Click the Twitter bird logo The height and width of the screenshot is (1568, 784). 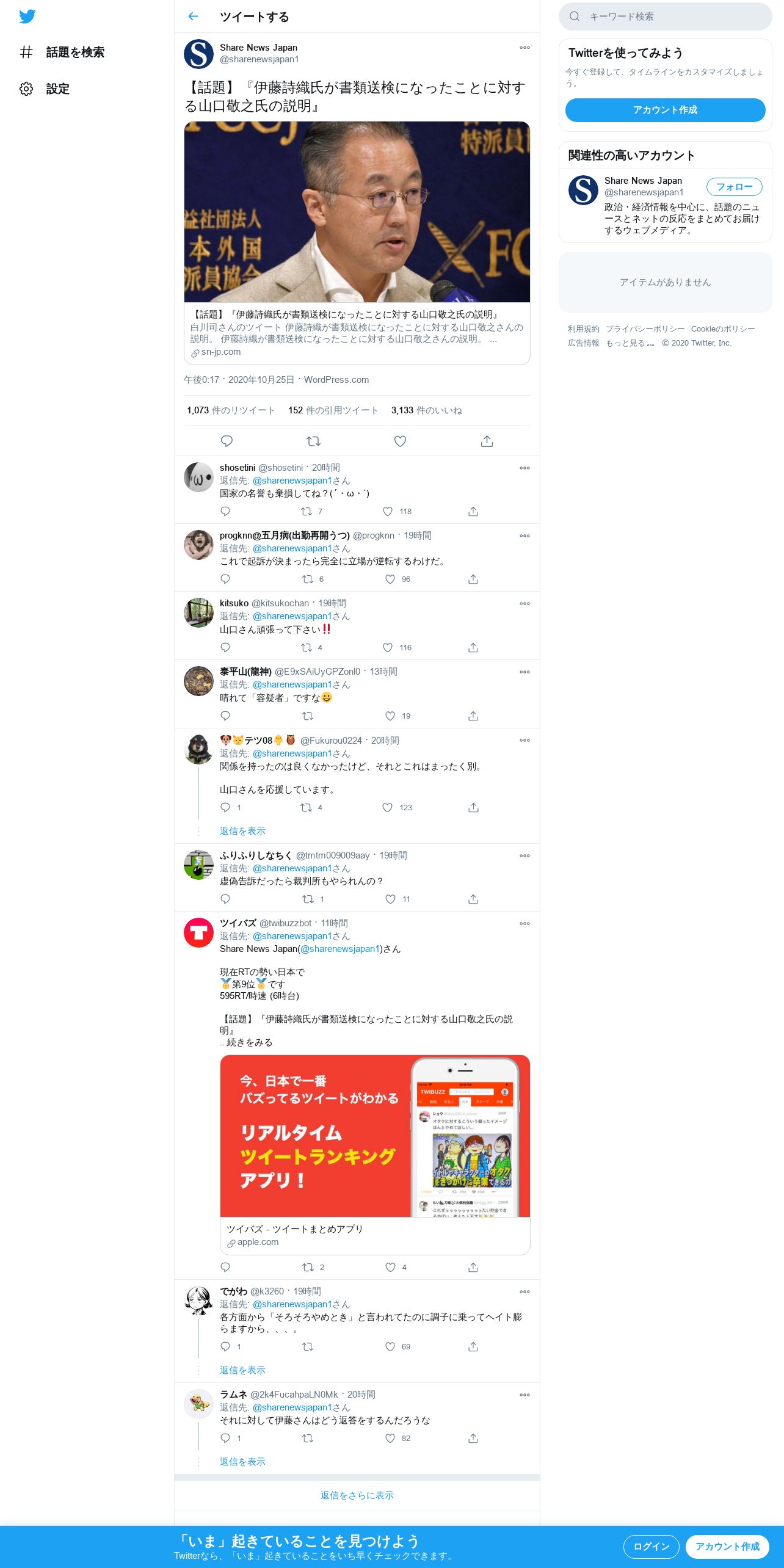pyautogui.click(x=27, y=16)
